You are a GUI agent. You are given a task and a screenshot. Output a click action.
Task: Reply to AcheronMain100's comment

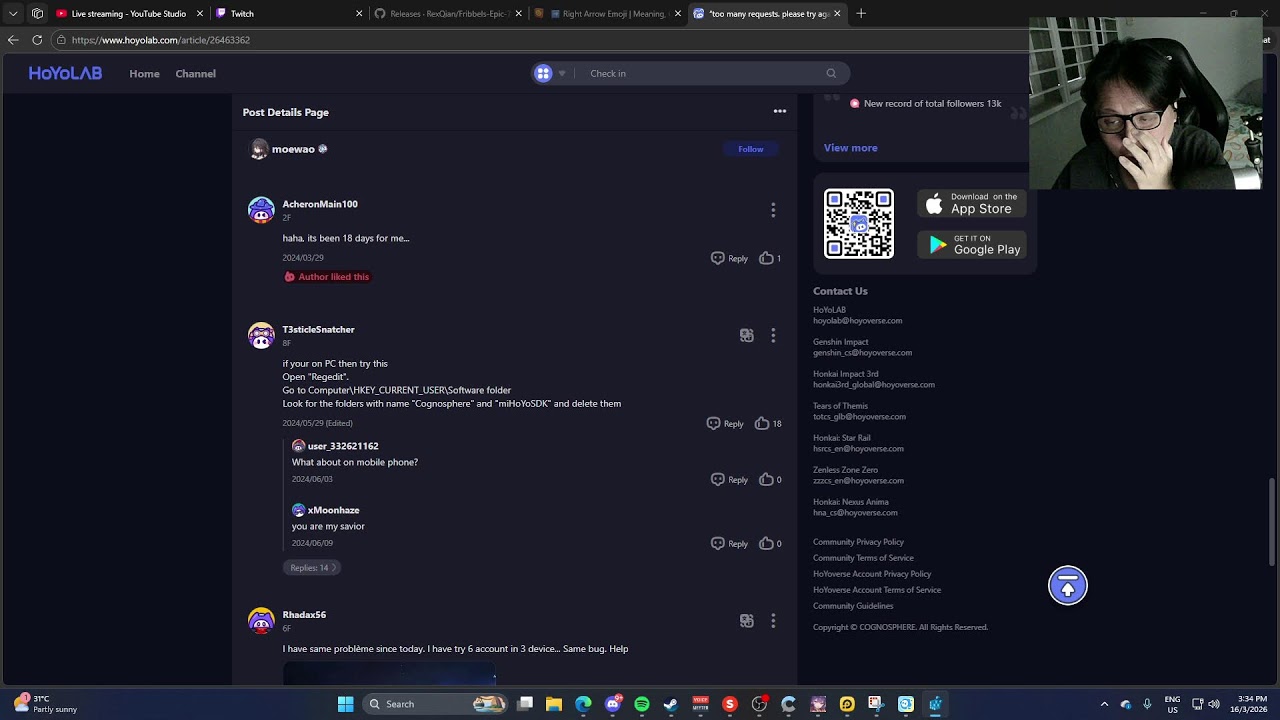729,258
